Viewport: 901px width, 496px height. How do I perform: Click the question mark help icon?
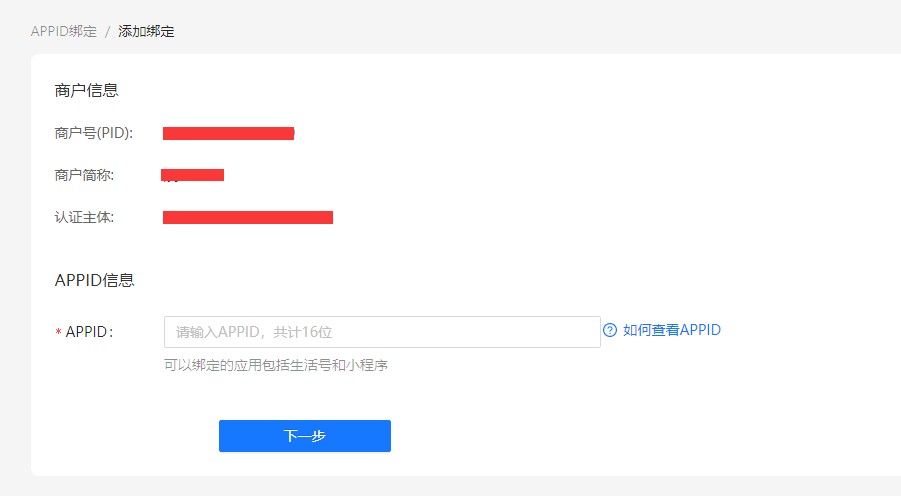pos(610,330)
